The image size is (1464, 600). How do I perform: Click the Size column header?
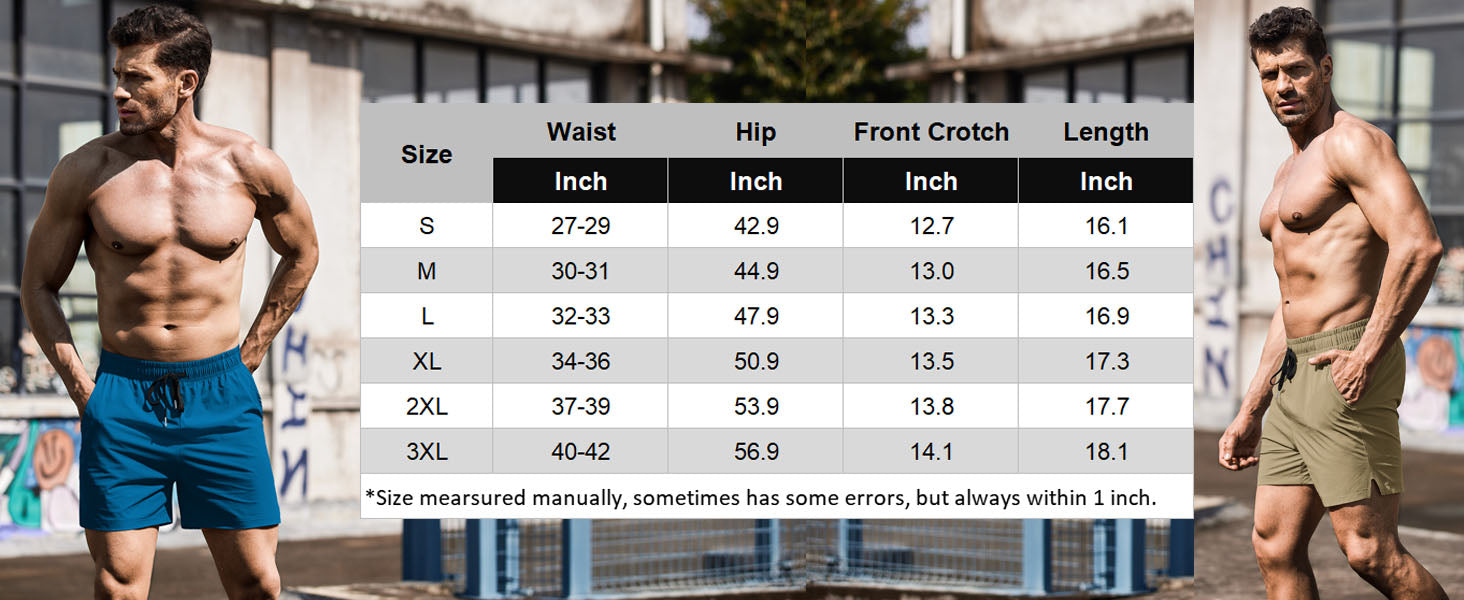(426, 154)
